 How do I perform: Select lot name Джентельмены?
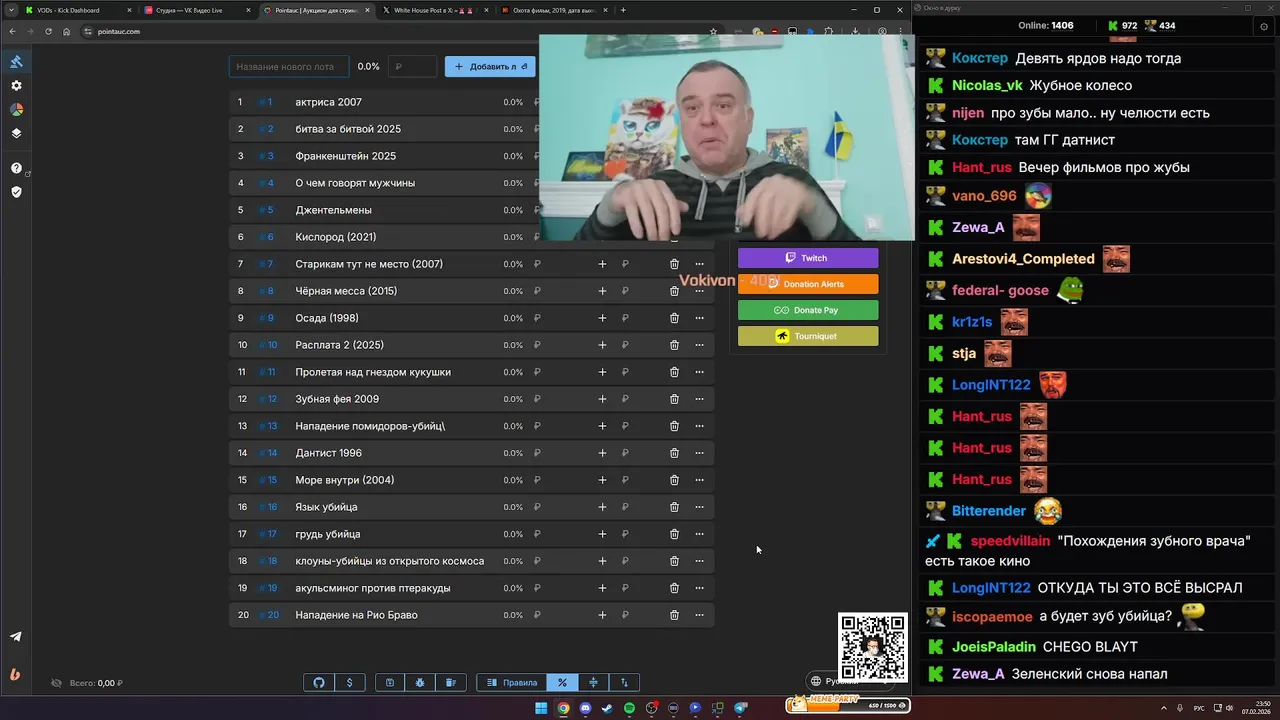click(333, 210)
